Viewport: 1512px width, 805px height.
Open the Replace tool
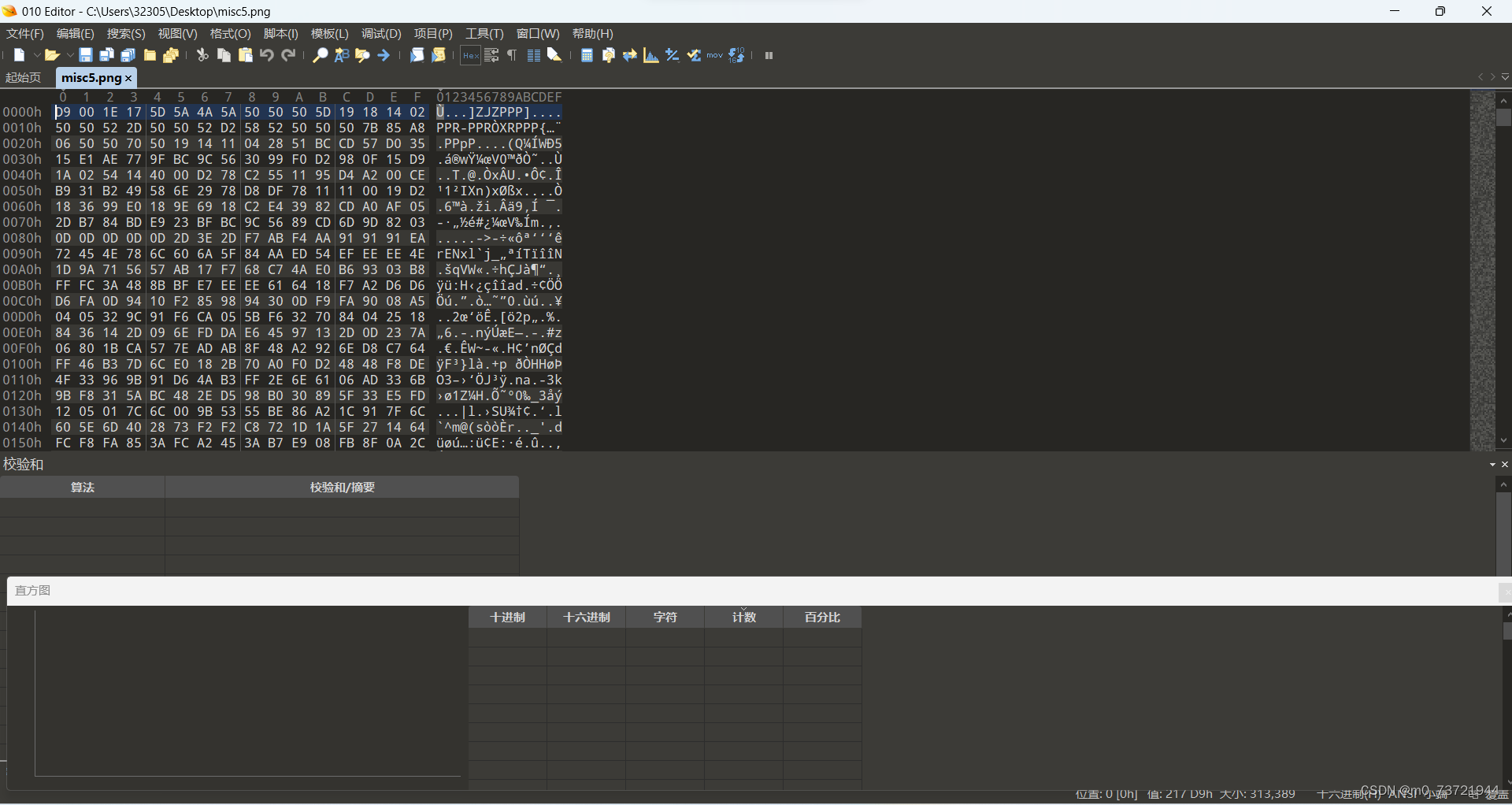[340, 55]
